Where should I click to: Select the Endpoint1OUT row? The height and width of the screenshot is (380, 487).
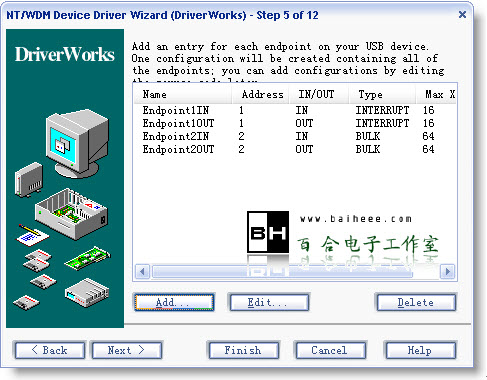click(295, 123)
